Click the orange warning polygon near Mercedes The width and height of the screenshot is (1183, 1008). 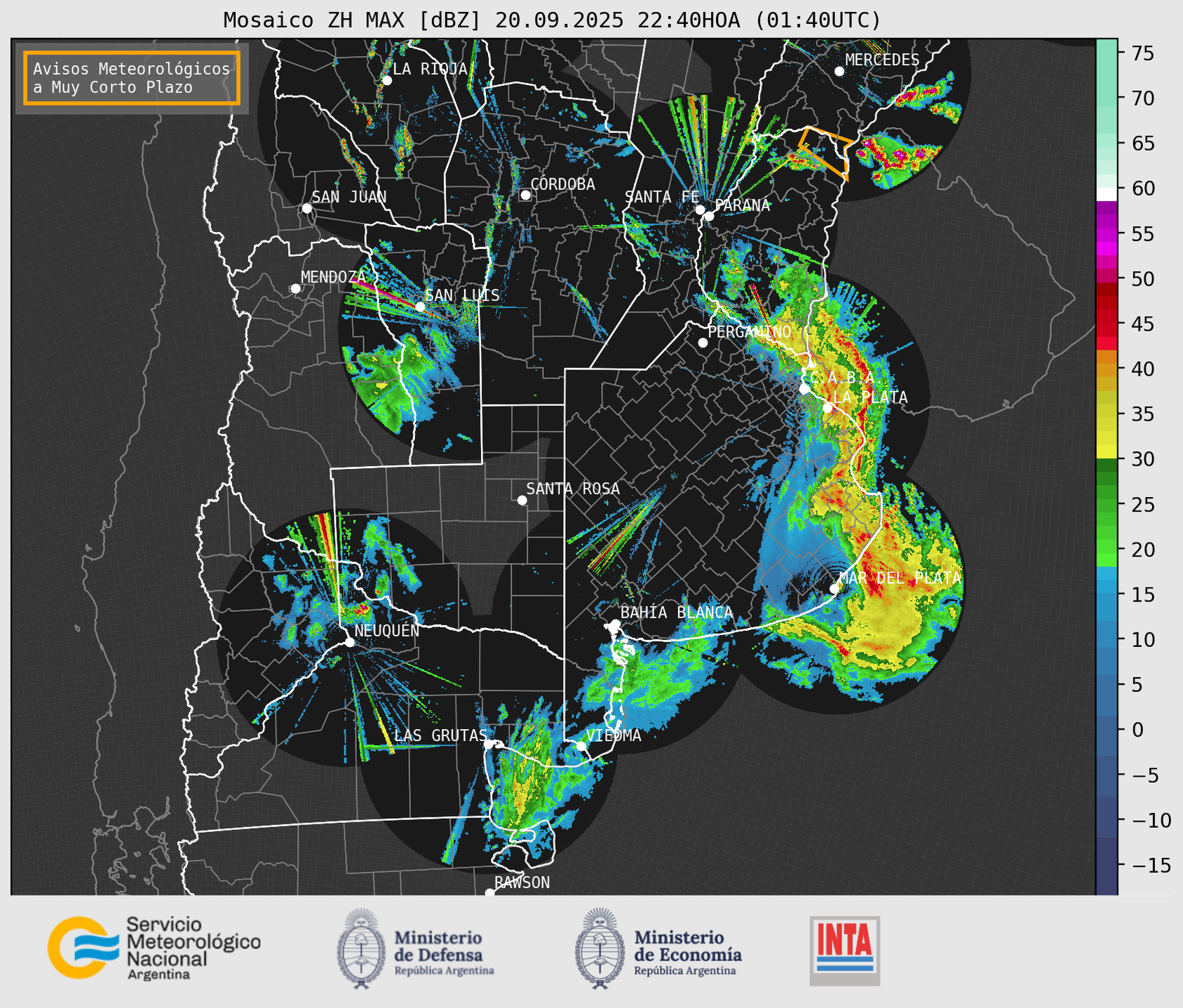click(826, 150)
